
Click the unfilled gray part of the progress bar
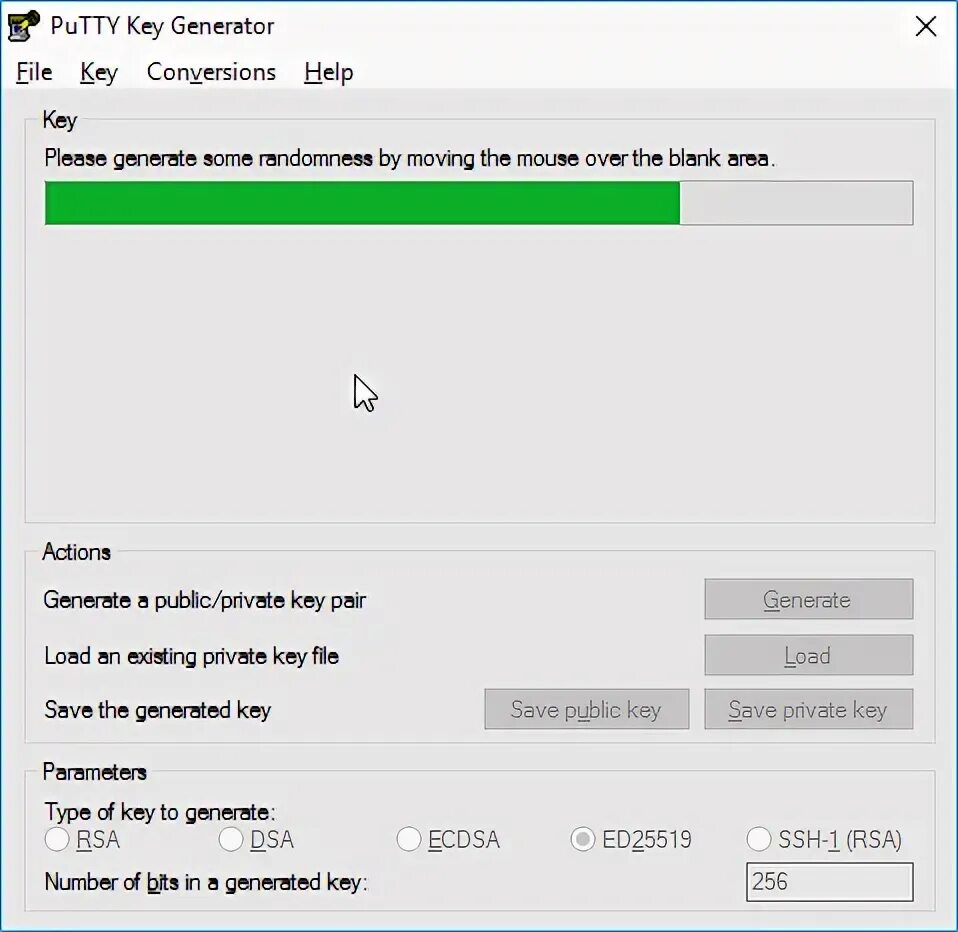796,203
